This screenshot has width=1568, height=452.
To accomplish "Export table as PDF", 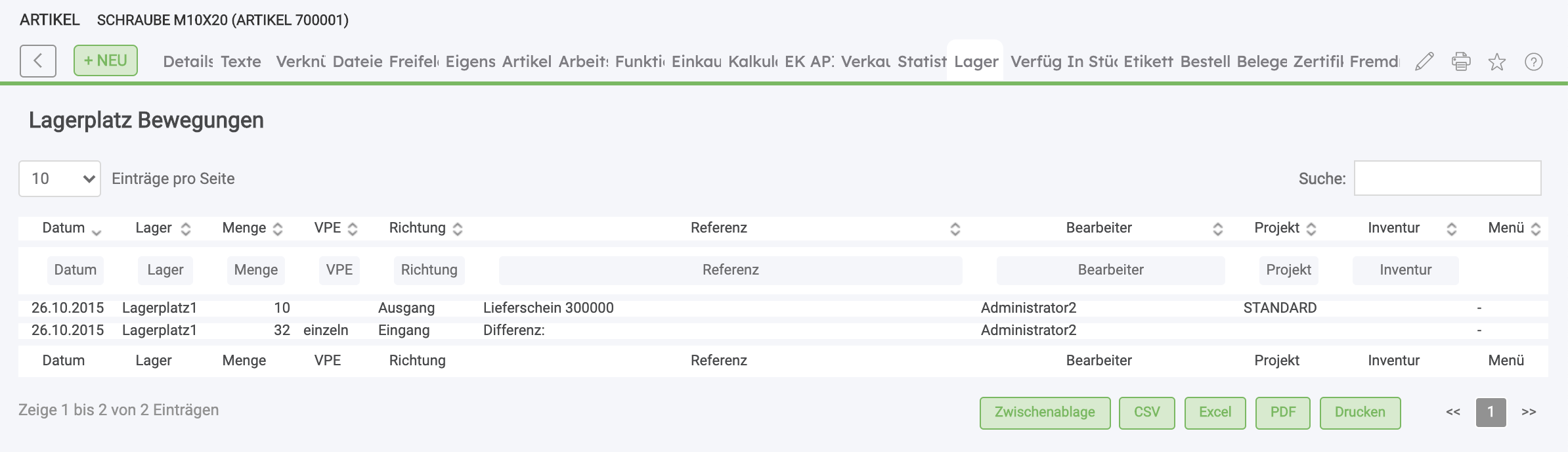I will (1282, 413).
